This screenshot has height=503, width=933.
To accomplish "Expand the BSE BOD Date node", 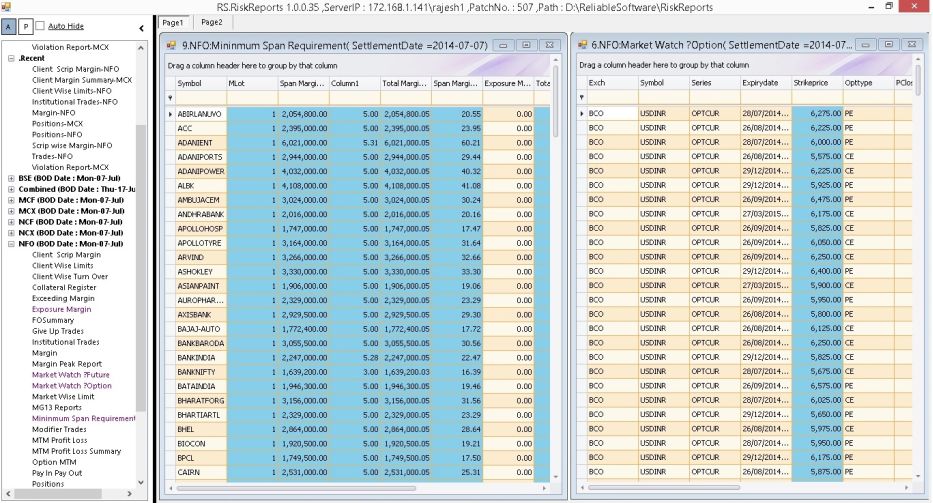I will pyautogui.click(x=11, y=178).
